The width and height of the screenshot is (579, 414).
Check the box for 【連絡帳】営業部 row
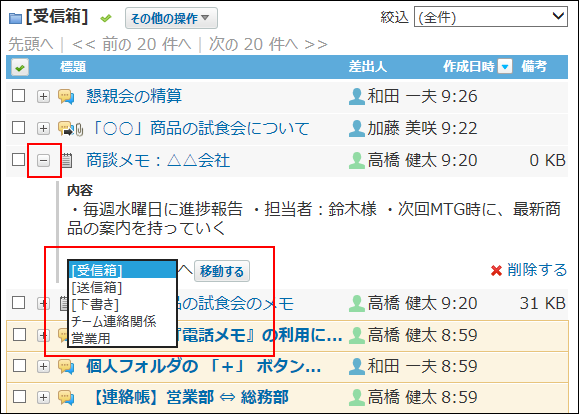click(x=19, y=397)
